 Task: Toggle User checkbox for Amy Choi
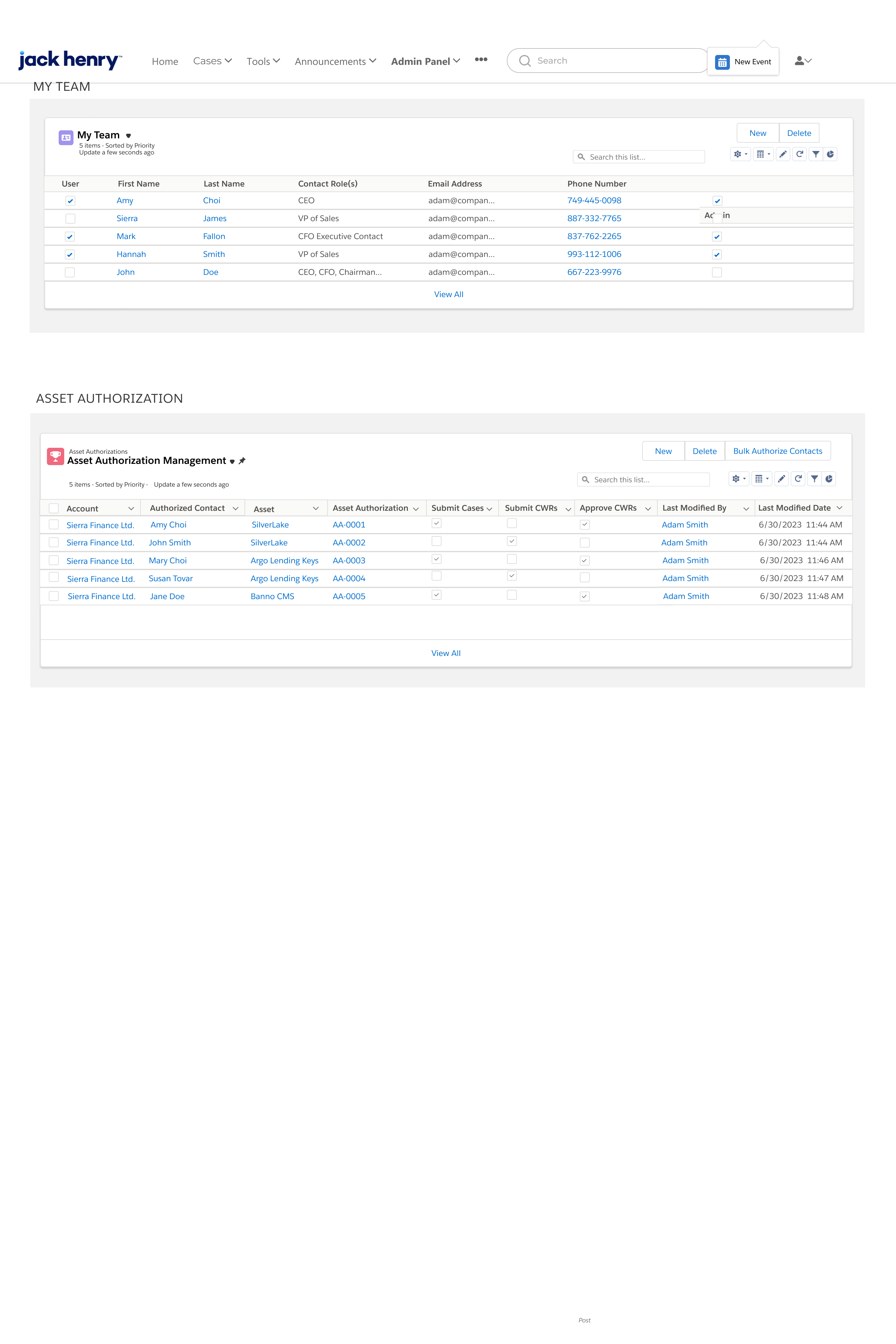coord(70,200)
